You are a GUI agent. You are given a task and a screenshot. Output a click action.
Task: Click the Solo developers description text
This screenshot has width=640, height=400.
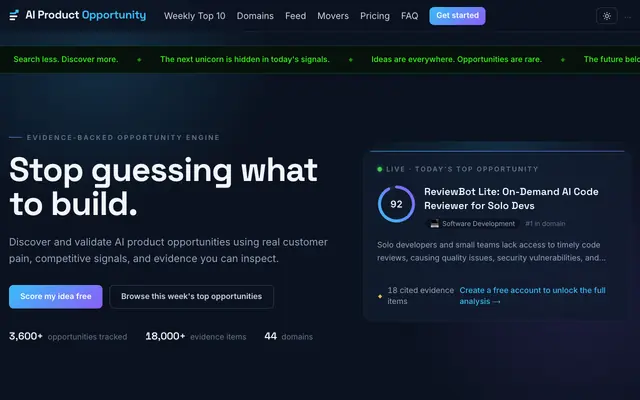tap(491, 251)
